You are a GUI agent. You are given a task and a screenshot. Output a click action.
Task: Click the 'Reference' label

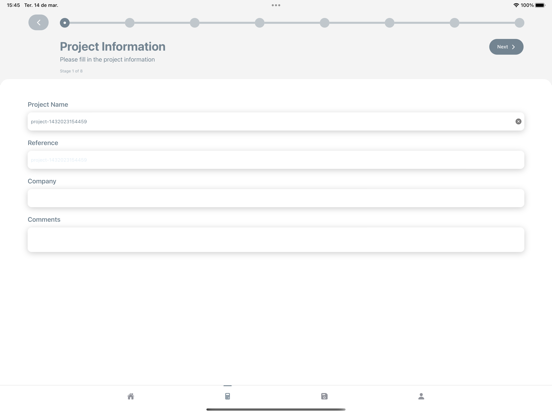point(43,143)
